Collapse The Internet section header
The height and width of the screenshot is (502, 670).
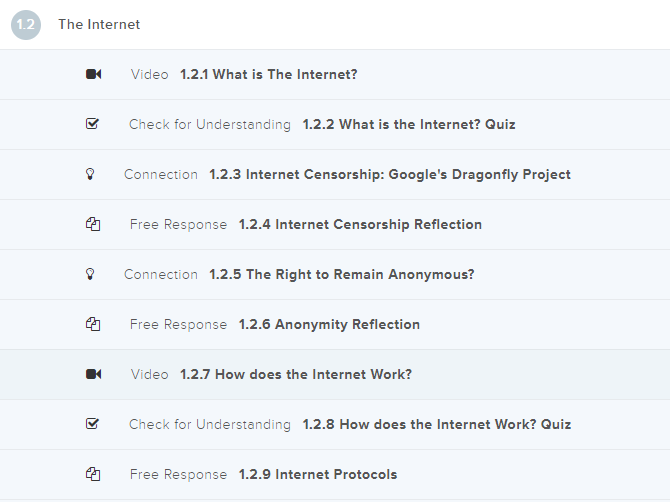(99, 24)
